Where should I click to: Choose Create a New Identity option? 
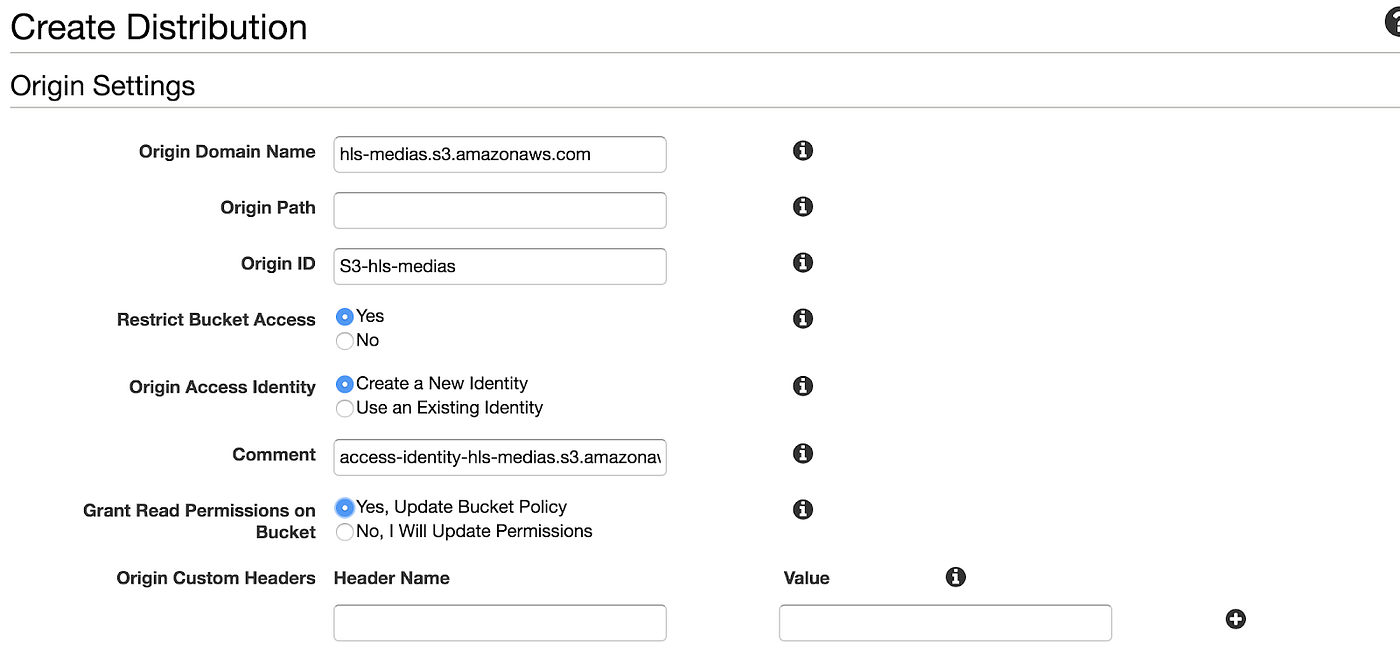[345, 384]
